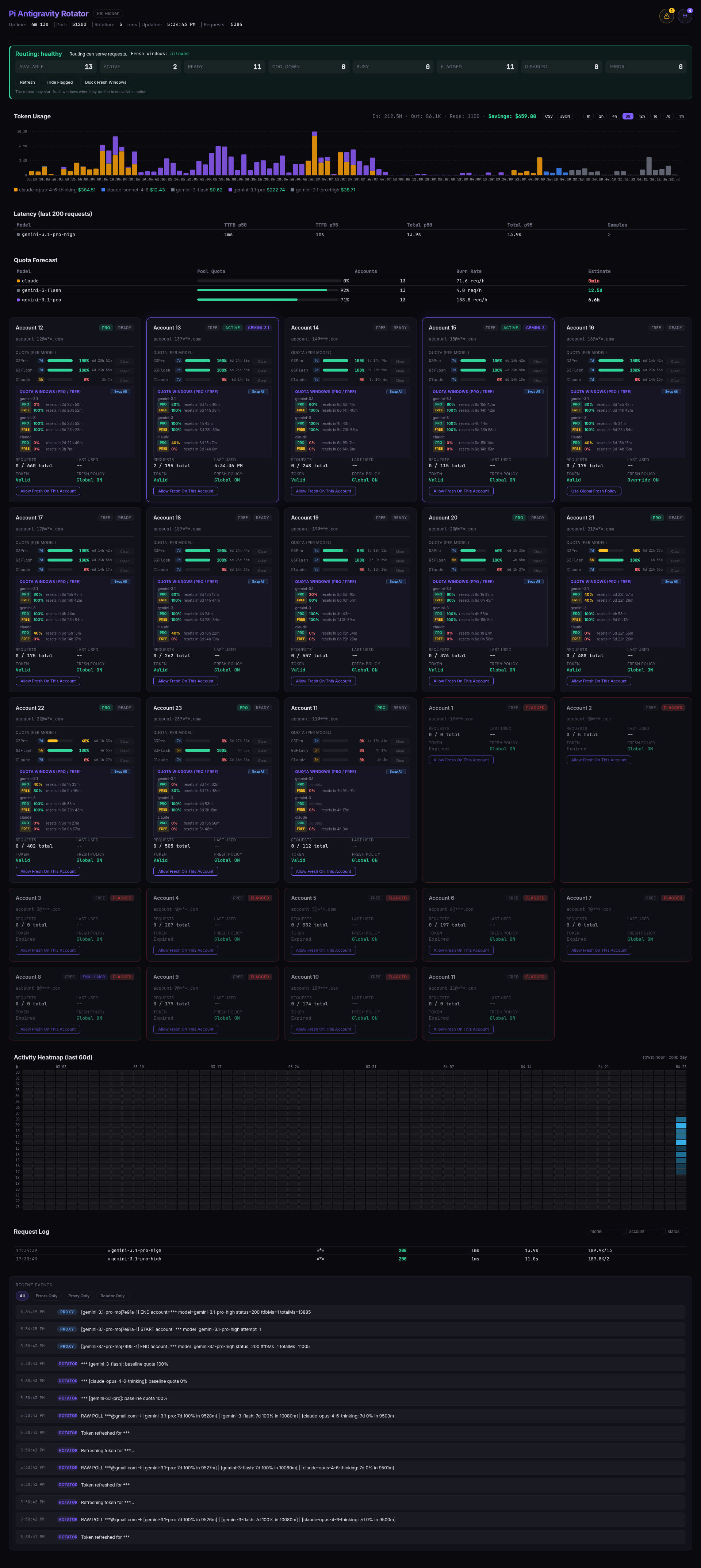Clear the G3Pro quota on Account 12

click(x=124, y=362)
